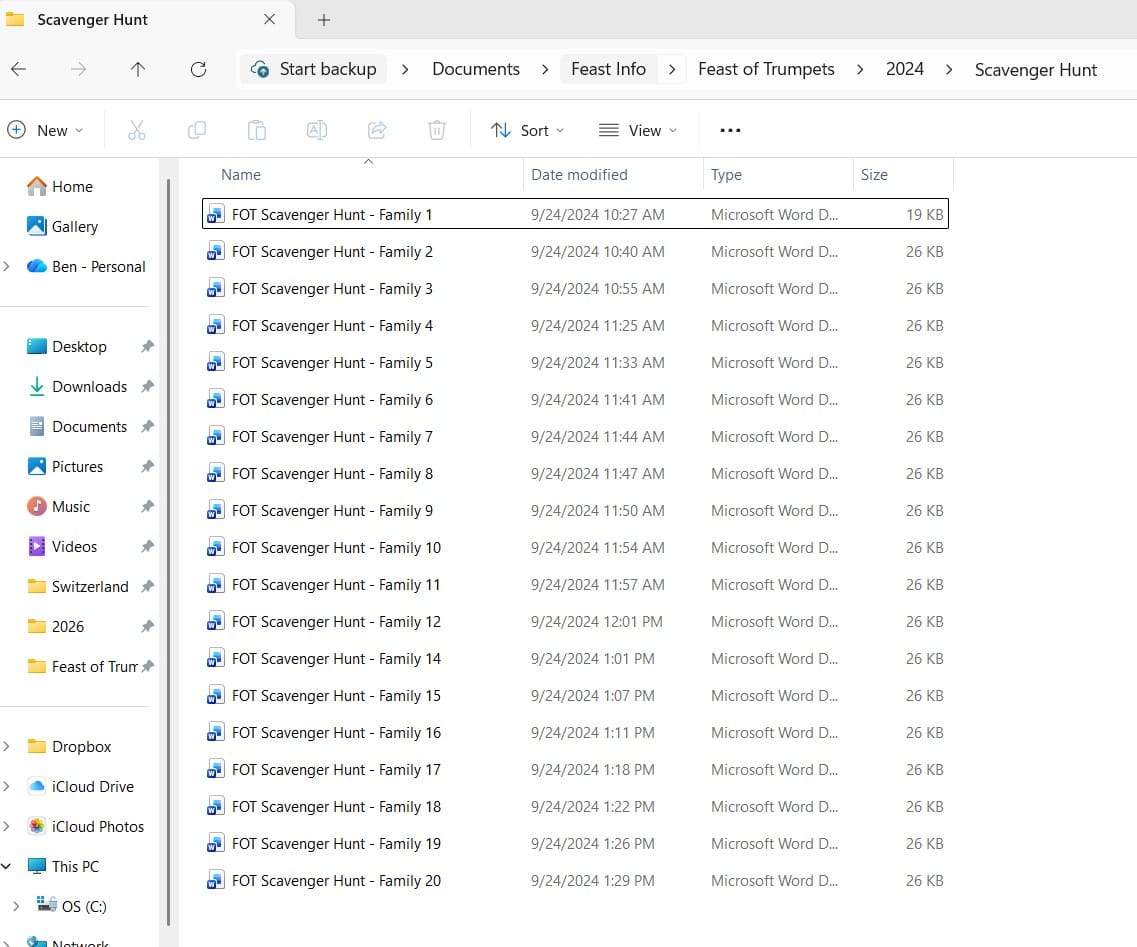Click the Rename icon in toolbar
The width and height of the screenshot is (1137, 947).
pos(317,131)
